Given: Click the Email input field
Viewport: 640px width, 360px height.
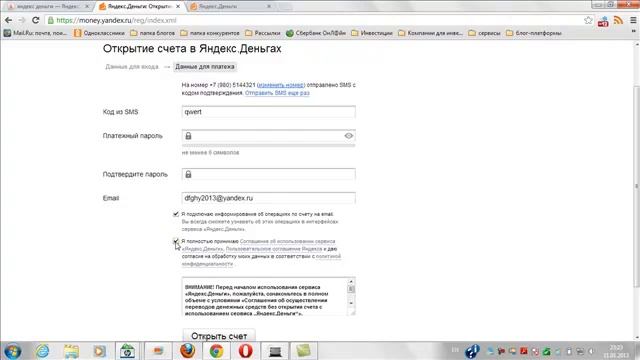Looking at the screenshot, I should point(269,198).
